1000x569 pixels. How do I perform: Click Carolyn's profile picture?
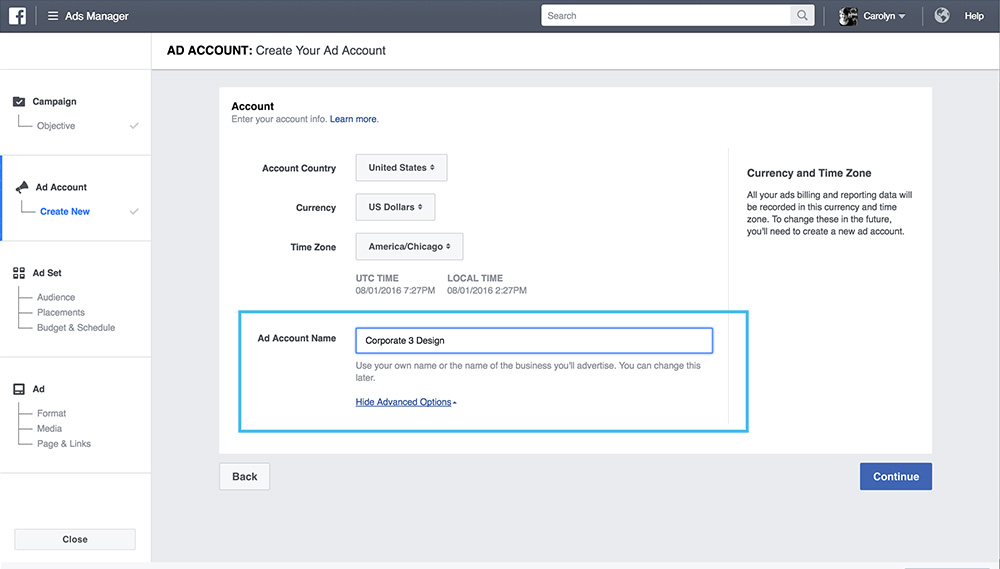coord(848,16)
